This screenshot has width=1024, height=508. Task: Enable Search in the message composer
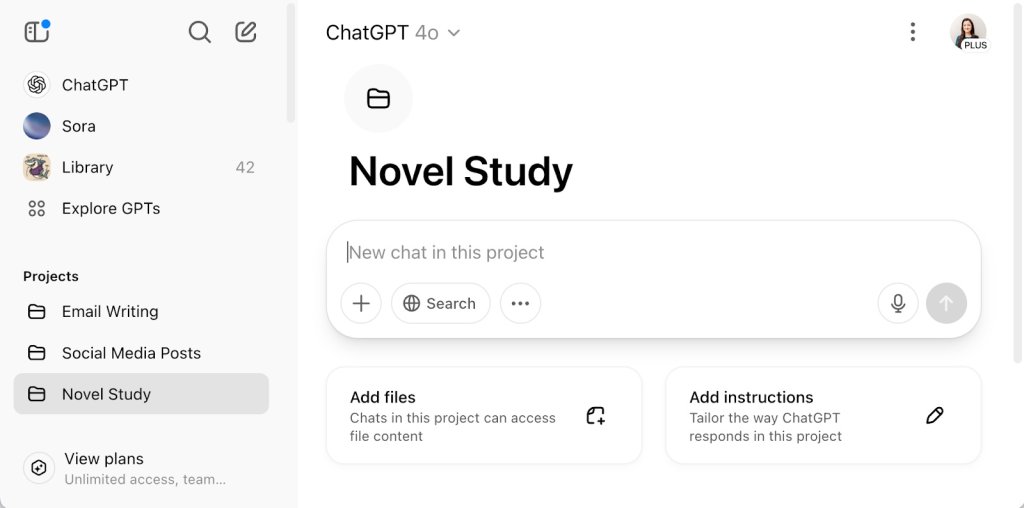440,303
